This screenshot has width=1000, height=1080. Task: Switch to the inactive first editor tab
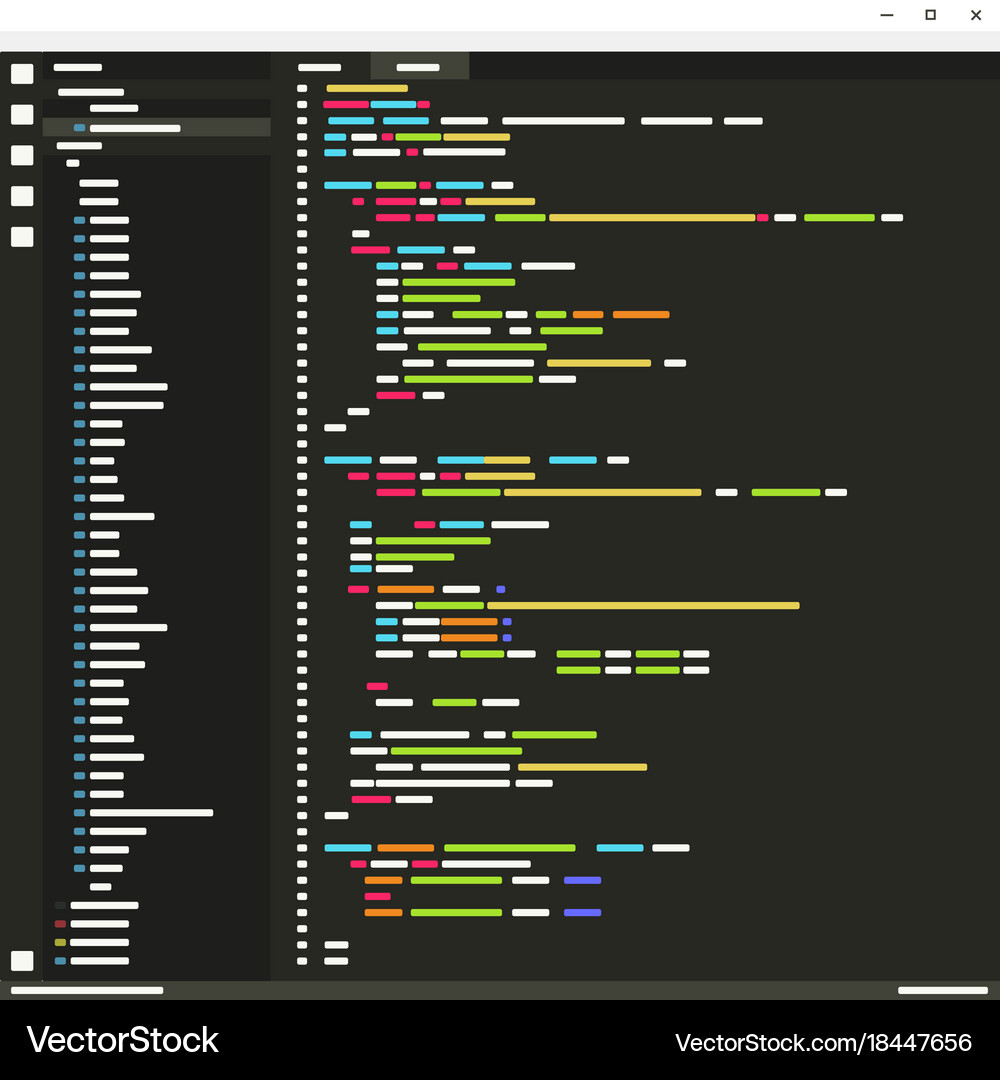(320, 68)
